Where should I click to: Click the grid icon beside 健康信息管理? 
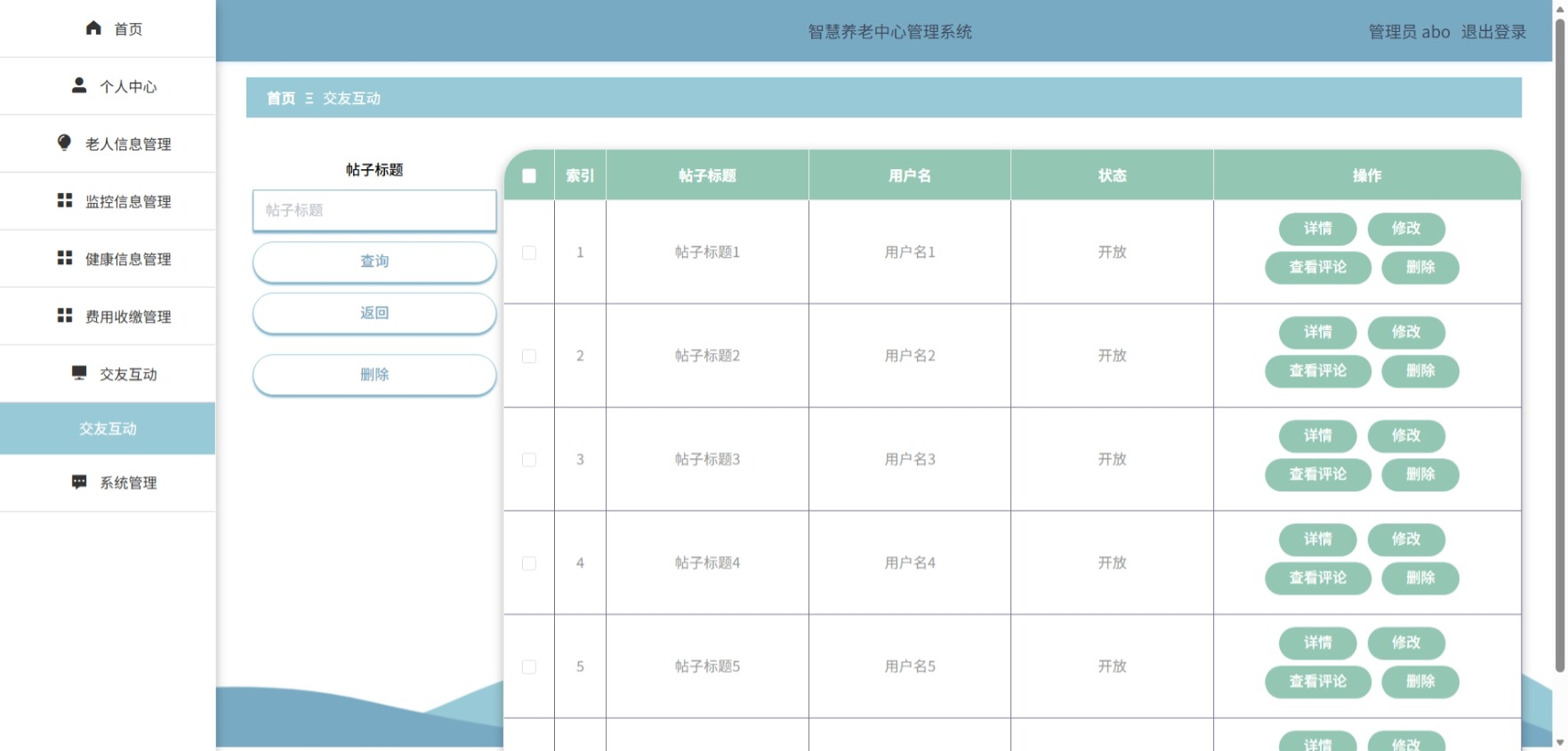(x=65, y=258)
